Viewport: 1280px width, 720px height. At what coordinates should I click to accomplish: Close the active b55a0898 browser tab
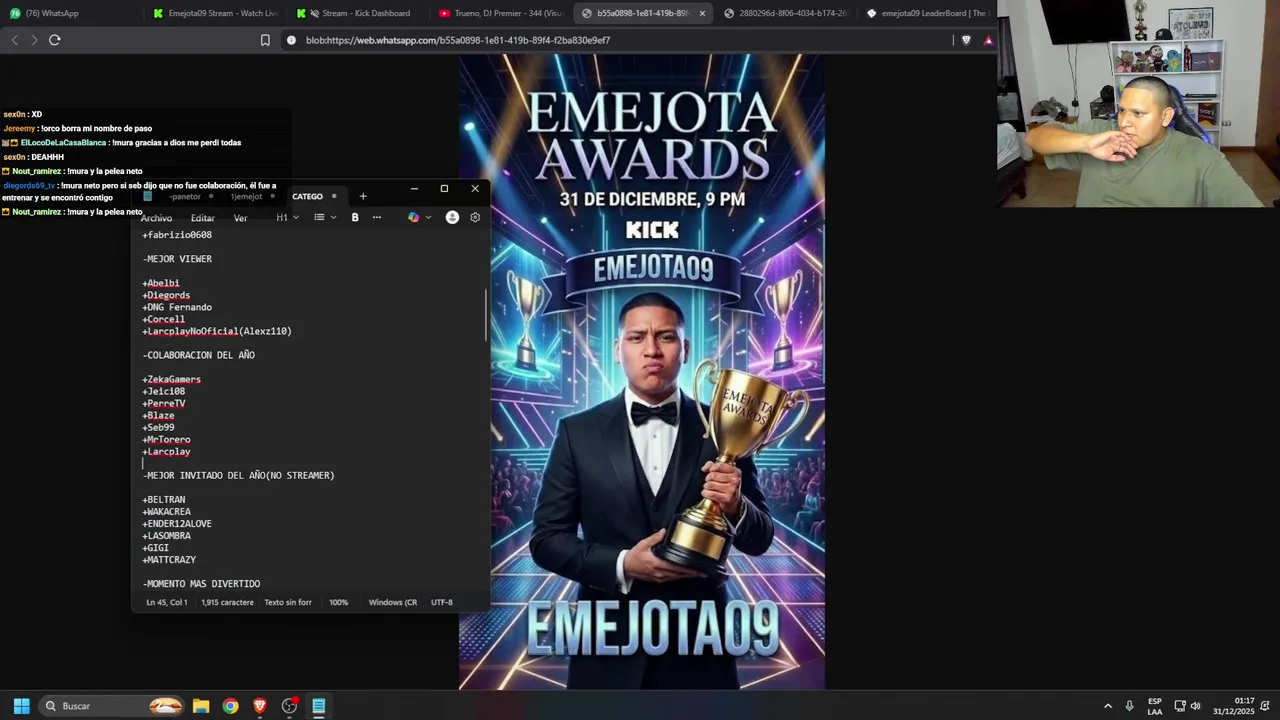click(x=702, y=13)
